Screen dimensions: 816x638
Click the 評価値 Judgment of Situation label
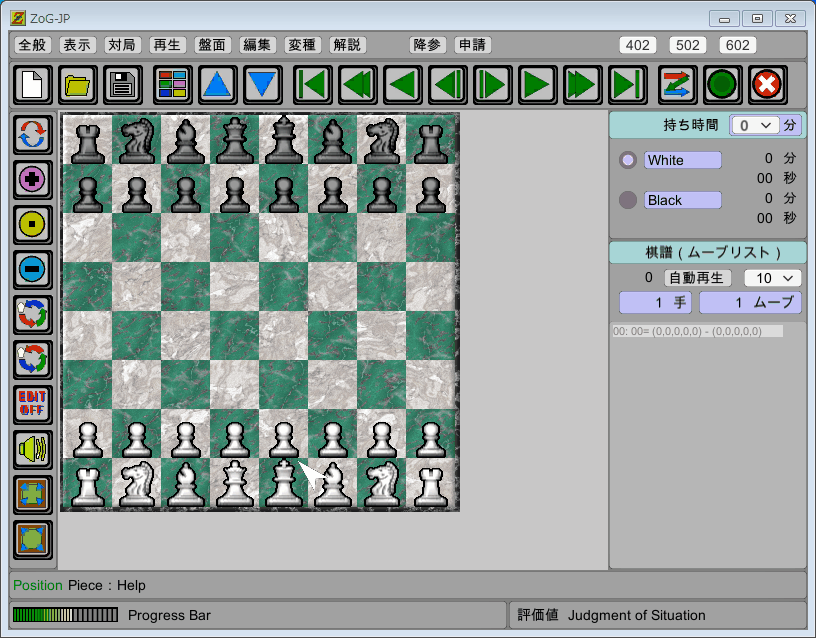coord(611,615)
